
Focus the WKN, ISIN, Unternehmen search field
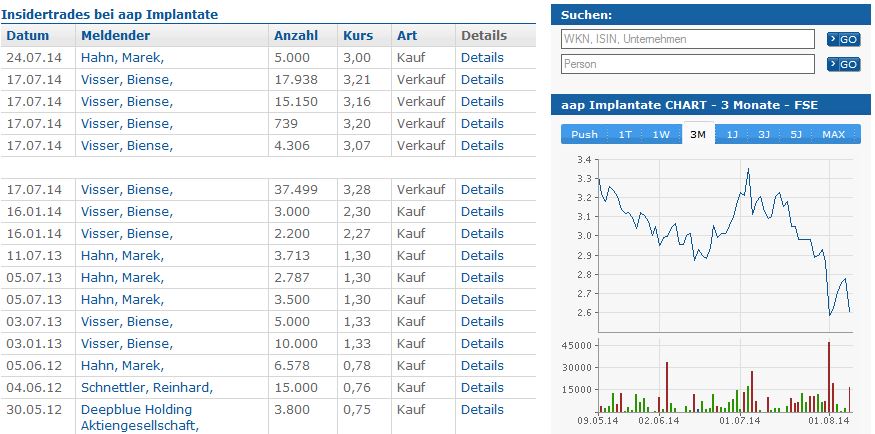688,39
